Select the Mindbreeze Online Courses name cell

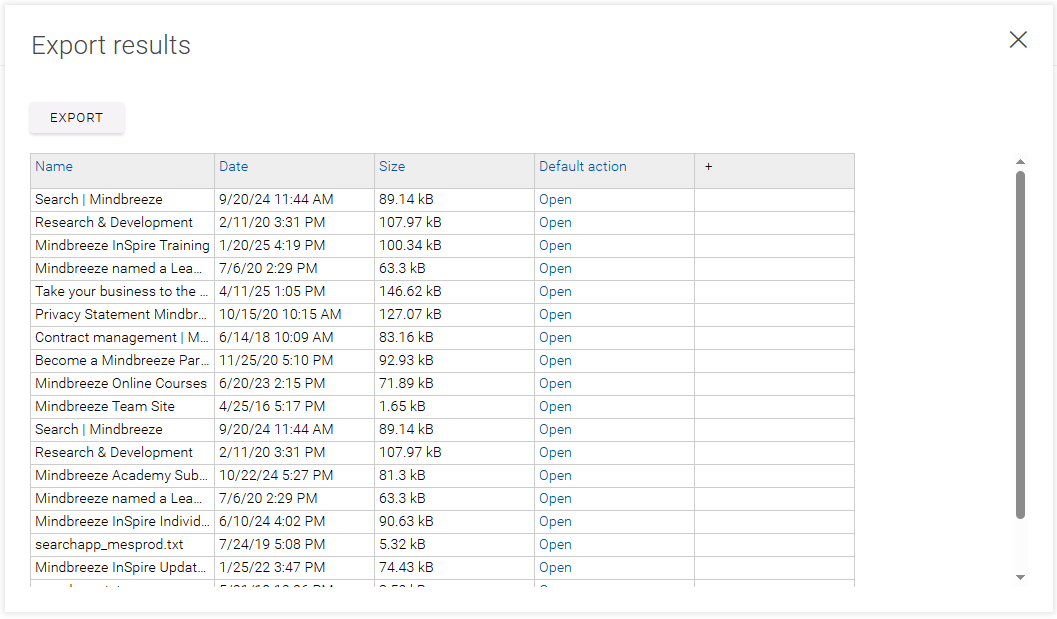coord(122,383)
